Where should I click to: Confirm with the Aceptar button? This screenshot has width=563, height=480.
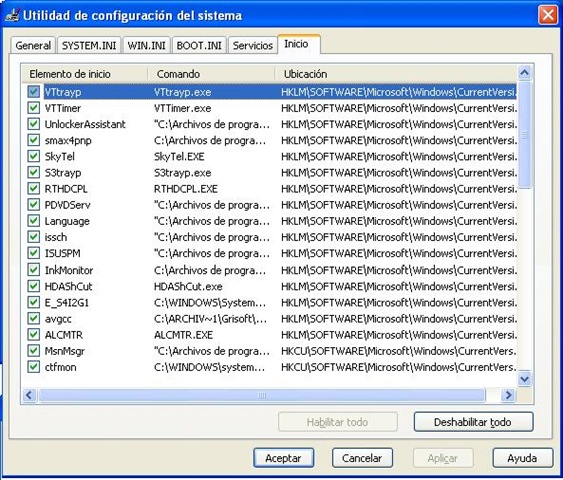(x=283, y=458)
